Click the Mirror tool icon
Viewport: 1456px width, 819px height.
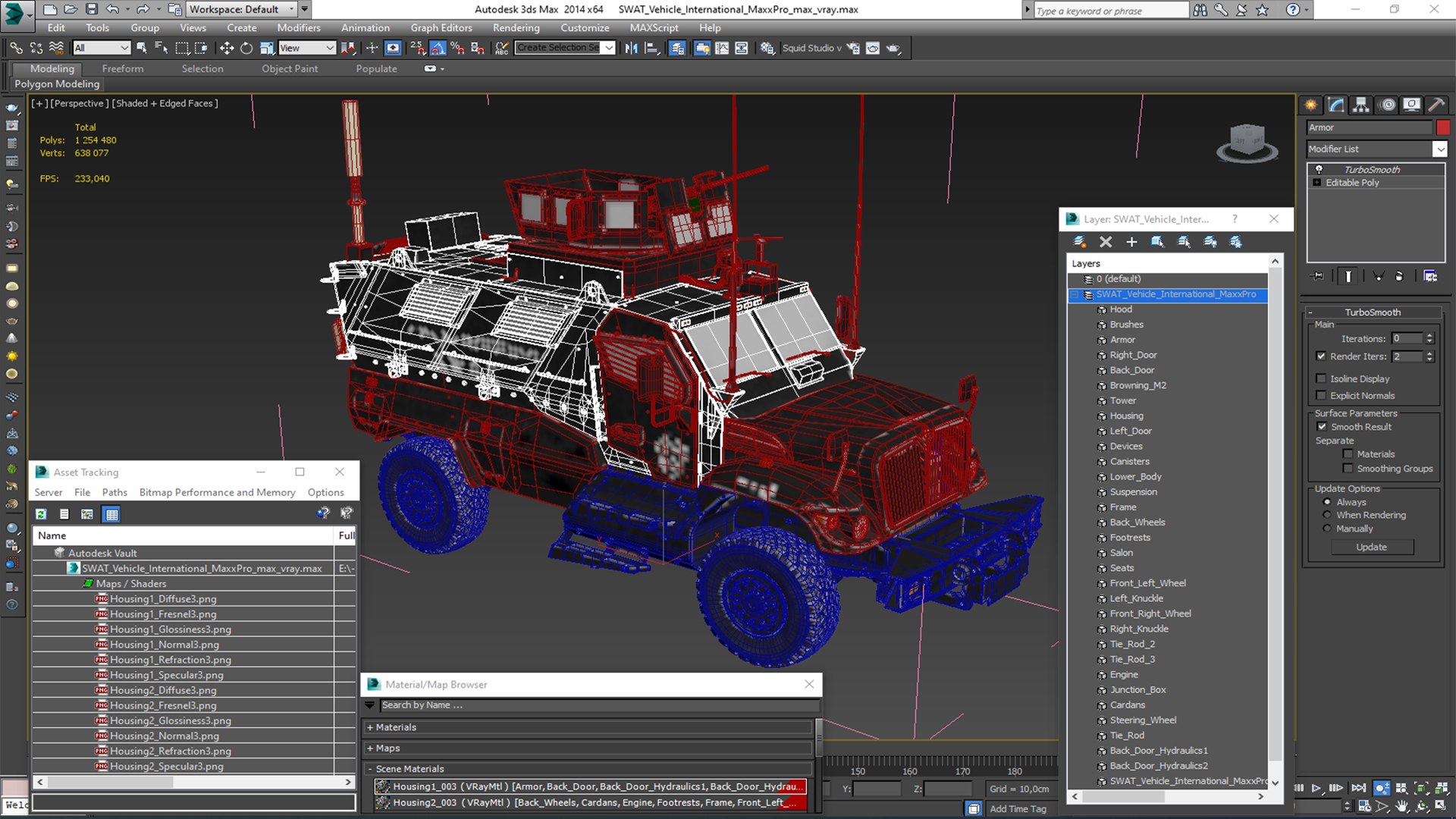pyautogui.click(x=631, y=48)
